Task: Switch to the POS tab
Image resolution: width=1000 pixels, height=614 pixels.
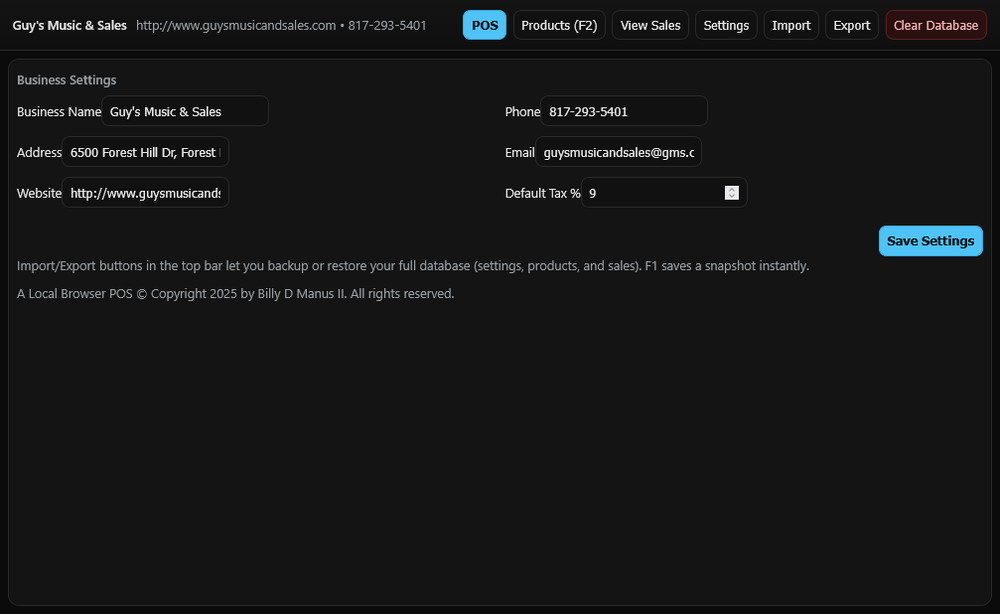Action: point(484,24)
